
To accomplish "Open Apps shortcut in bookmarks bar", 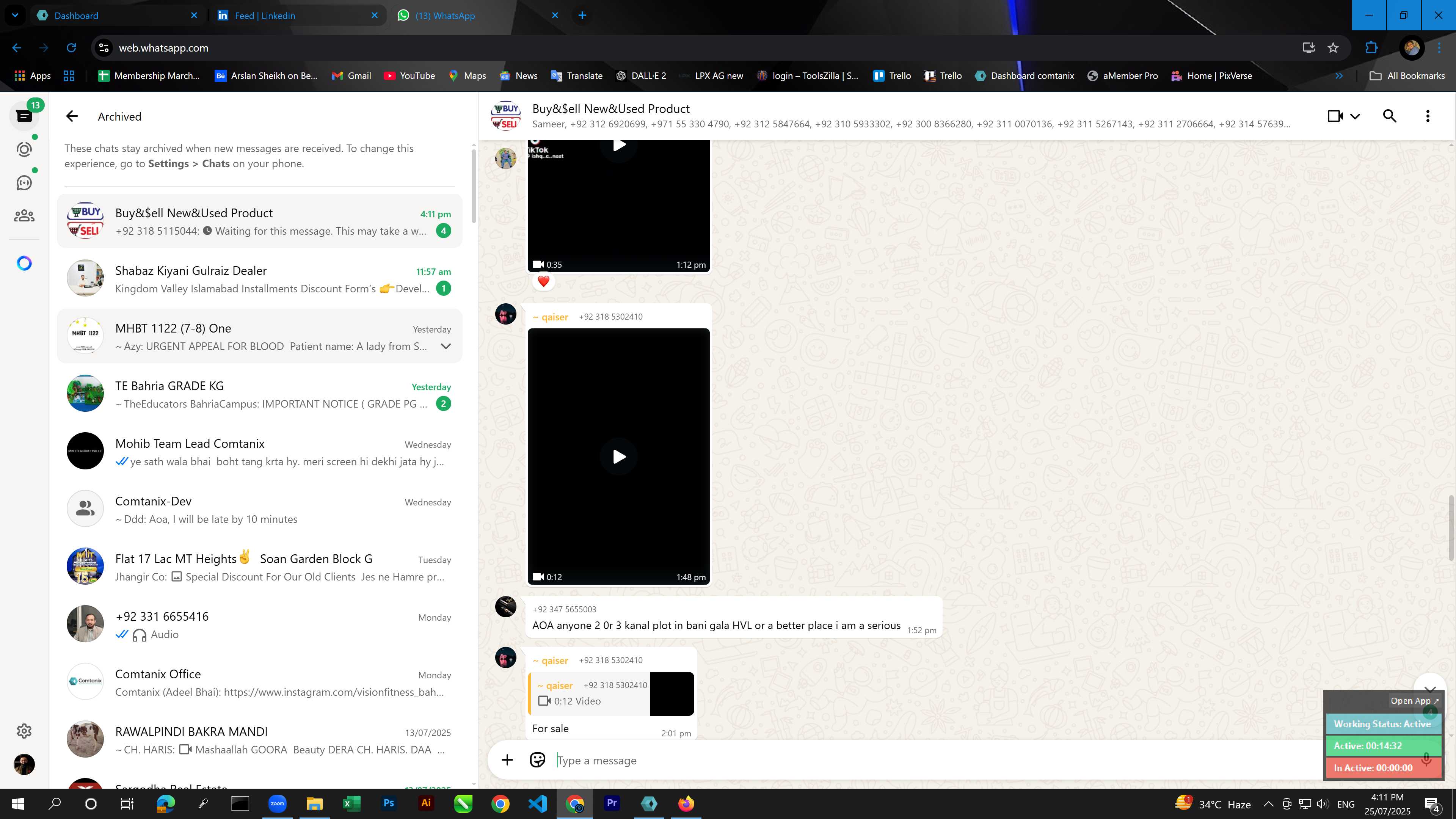I will [32, 76].
